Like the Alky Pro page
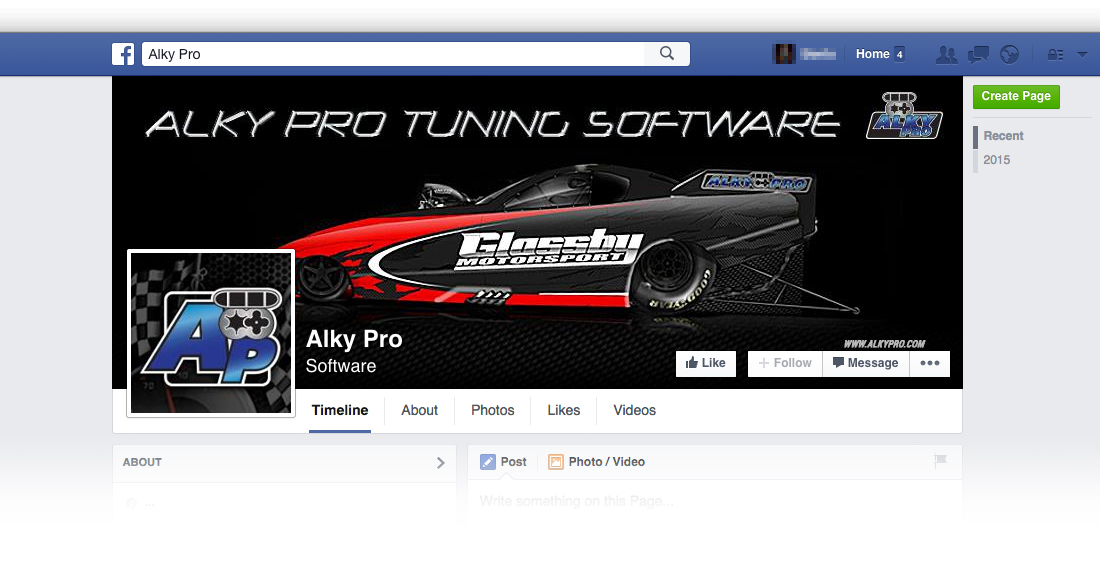1100x567 pixels. [706, 363]
